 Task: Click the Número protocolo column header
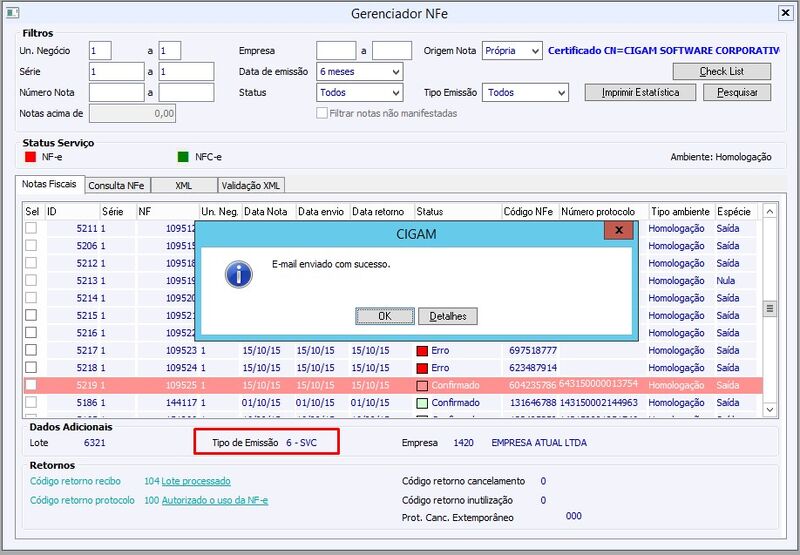coord(604,211)
